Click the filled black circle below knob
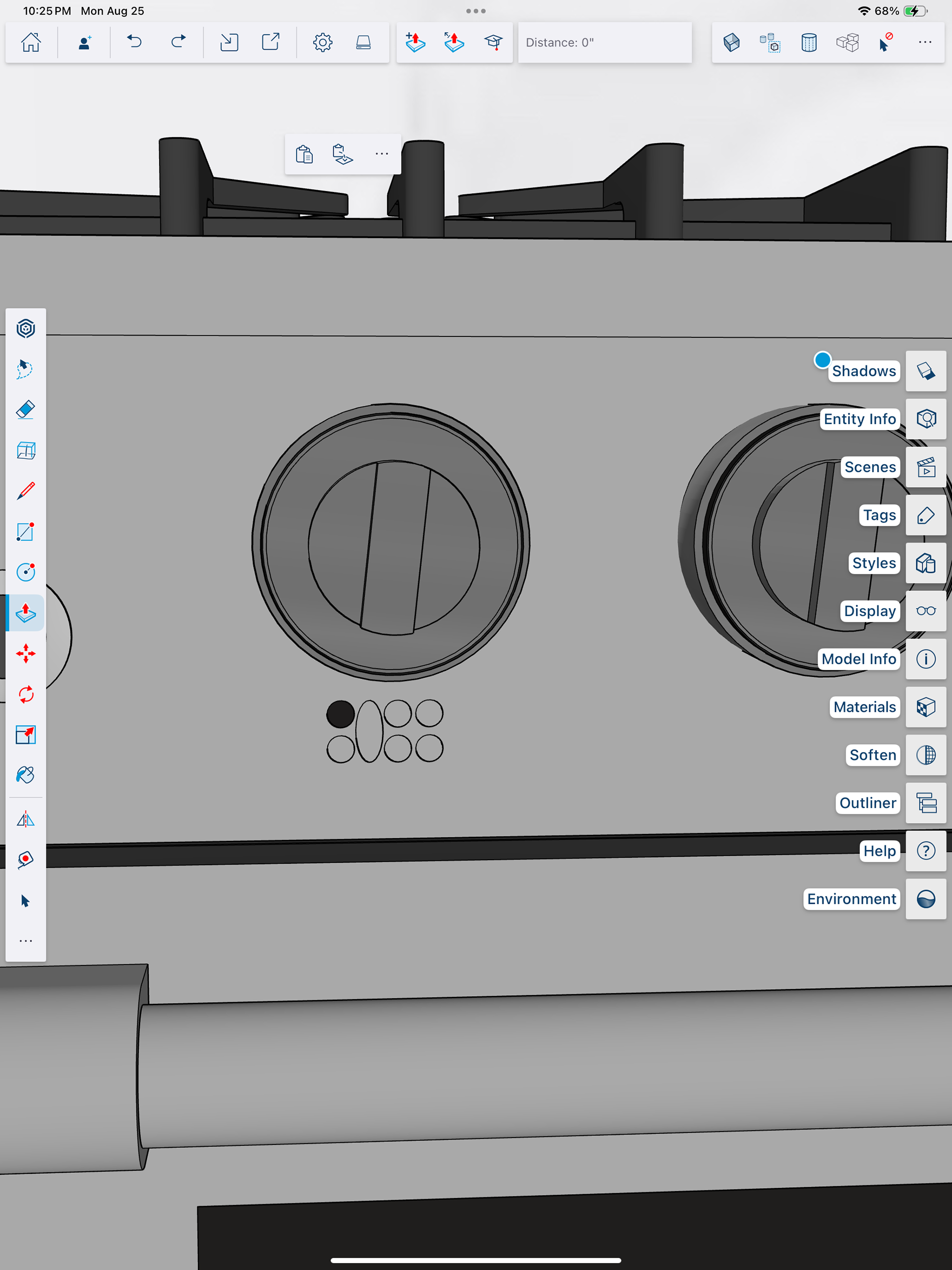The width and height of the screenshot is (952, 1270). 340,714
